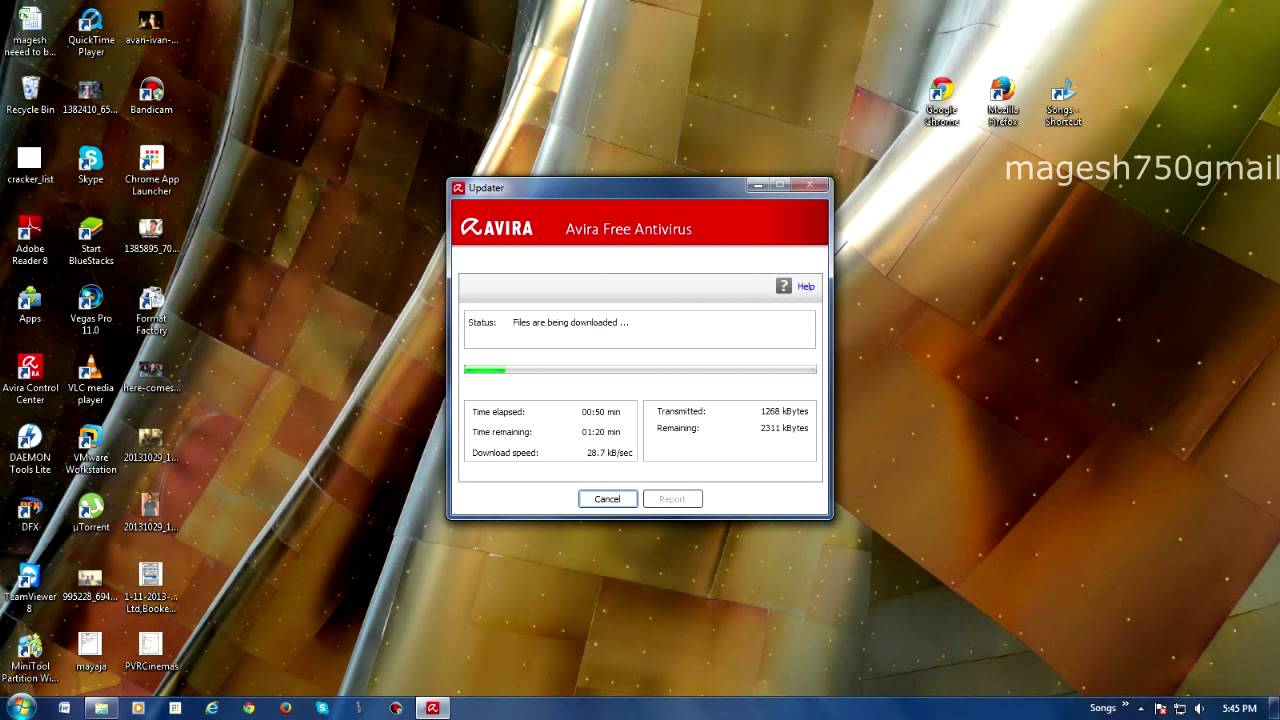Screen dimensions: 1280x720
Task: Select the 1382410_65... image thumbnail
Action: click(91, 96)
